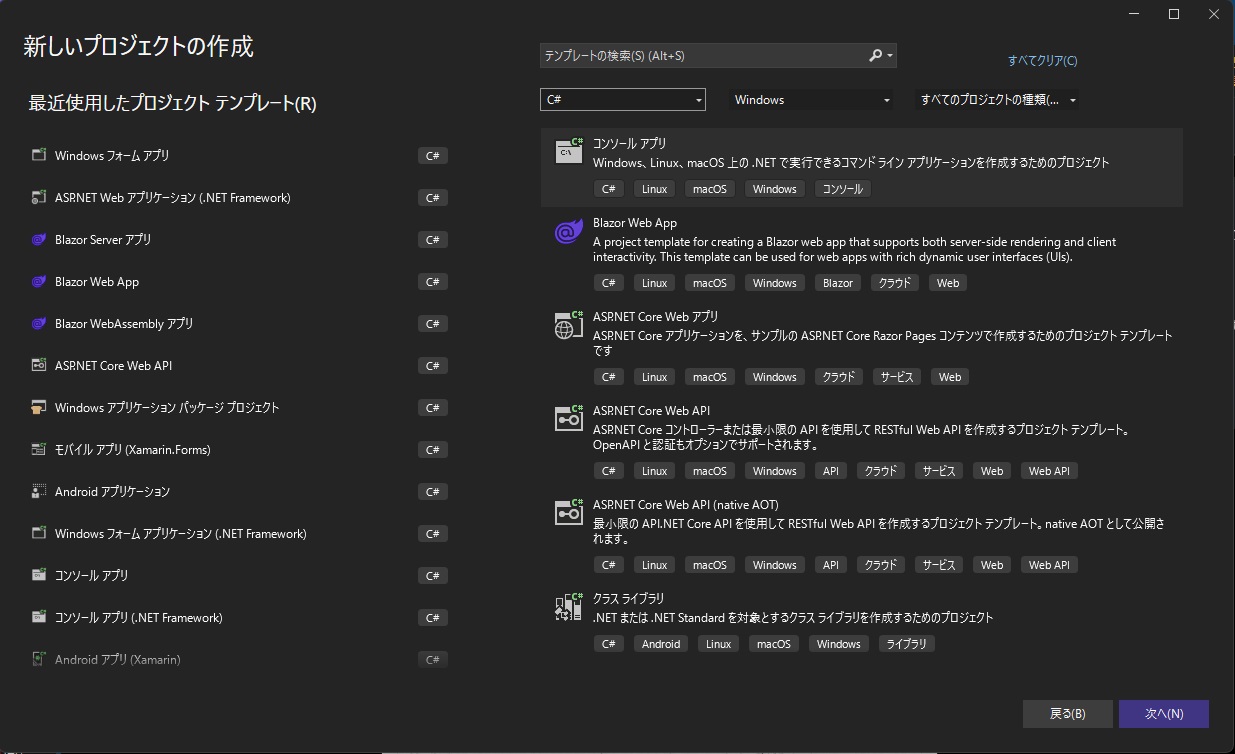
Task: Click the large Blazor Web App template icon
Action: 569,232
